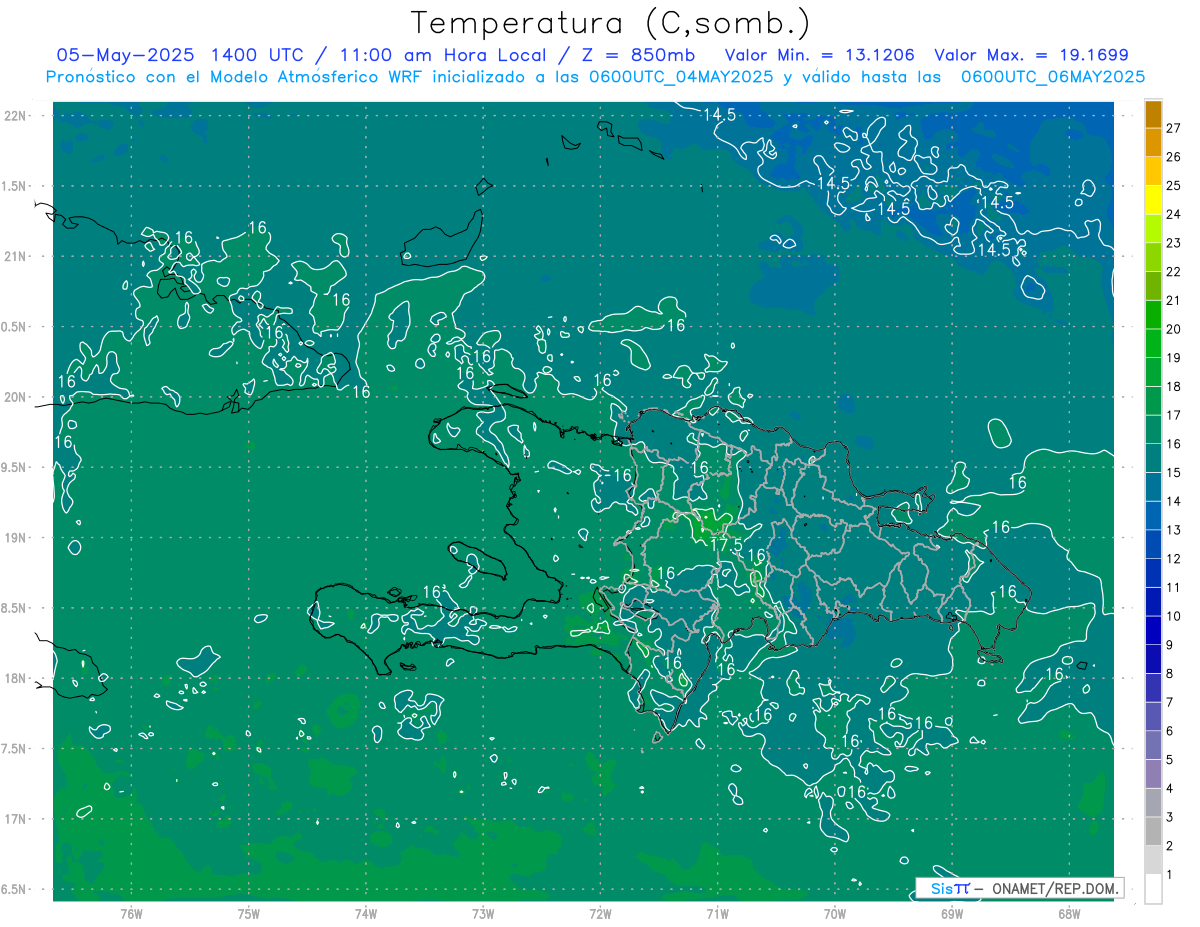Click the '21N' latitude axis label

15,257
